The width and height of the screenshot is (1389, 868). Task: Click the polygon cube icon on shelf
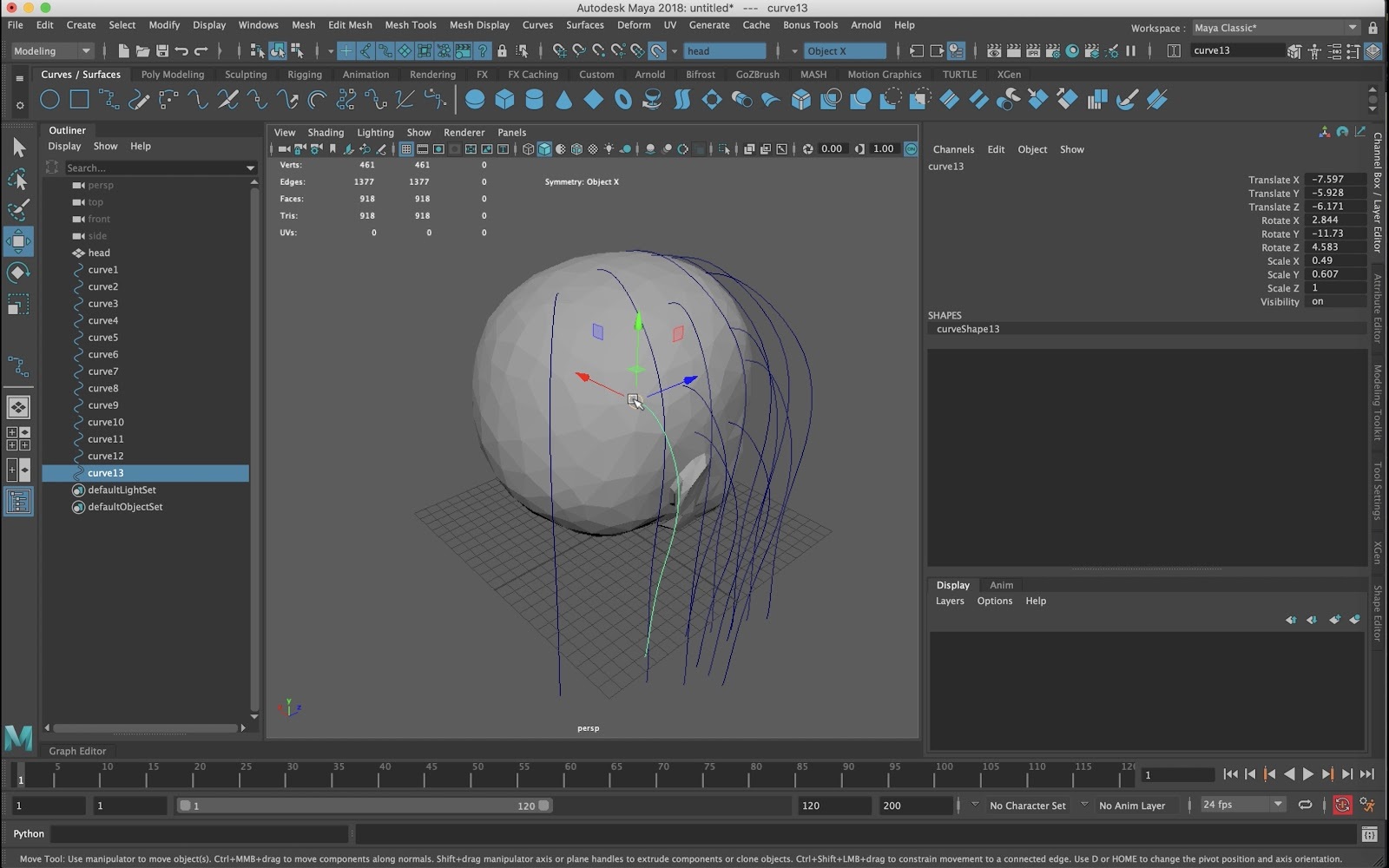pos(504,100)
